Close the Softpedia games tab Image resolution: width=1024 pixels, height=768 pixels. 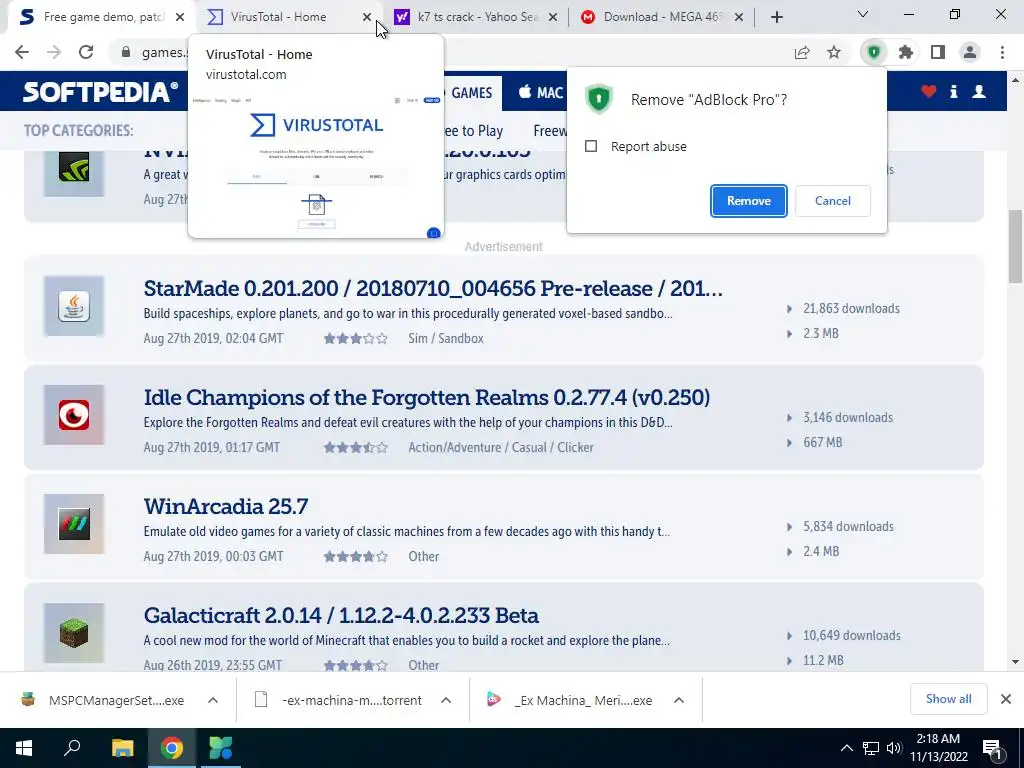[180, 17]
